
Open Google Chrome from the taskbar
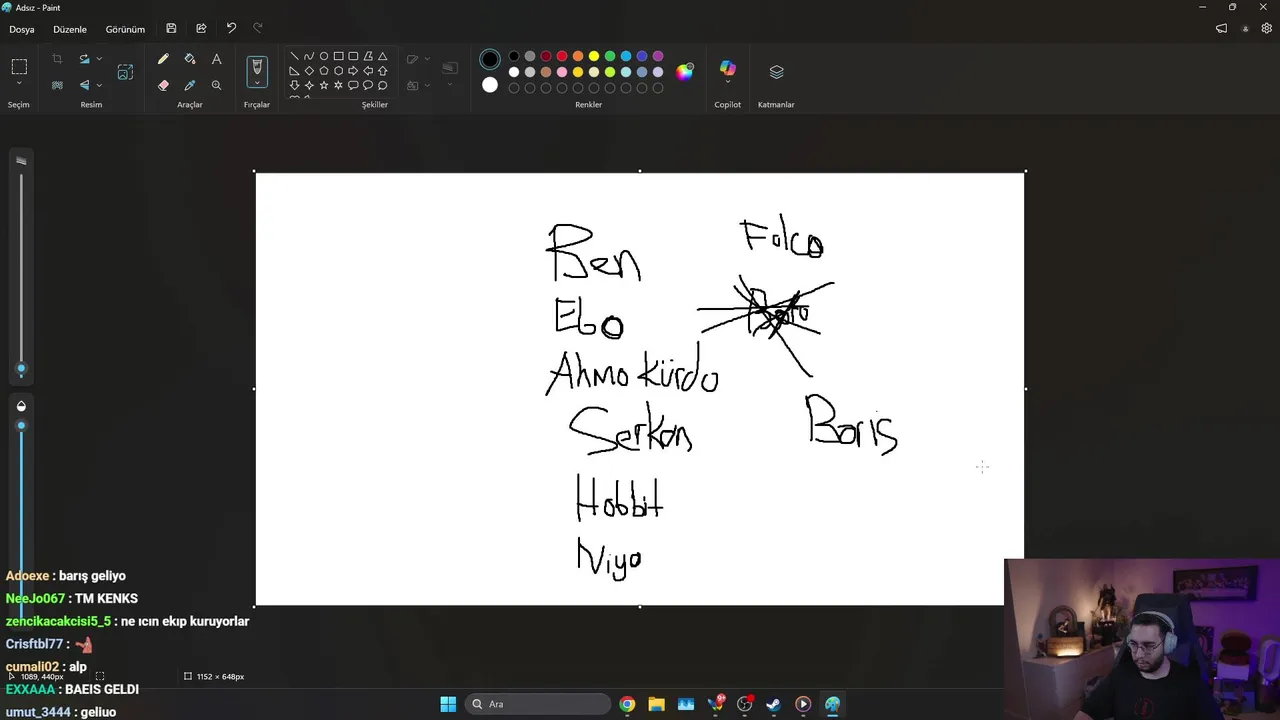coord(627,704)
